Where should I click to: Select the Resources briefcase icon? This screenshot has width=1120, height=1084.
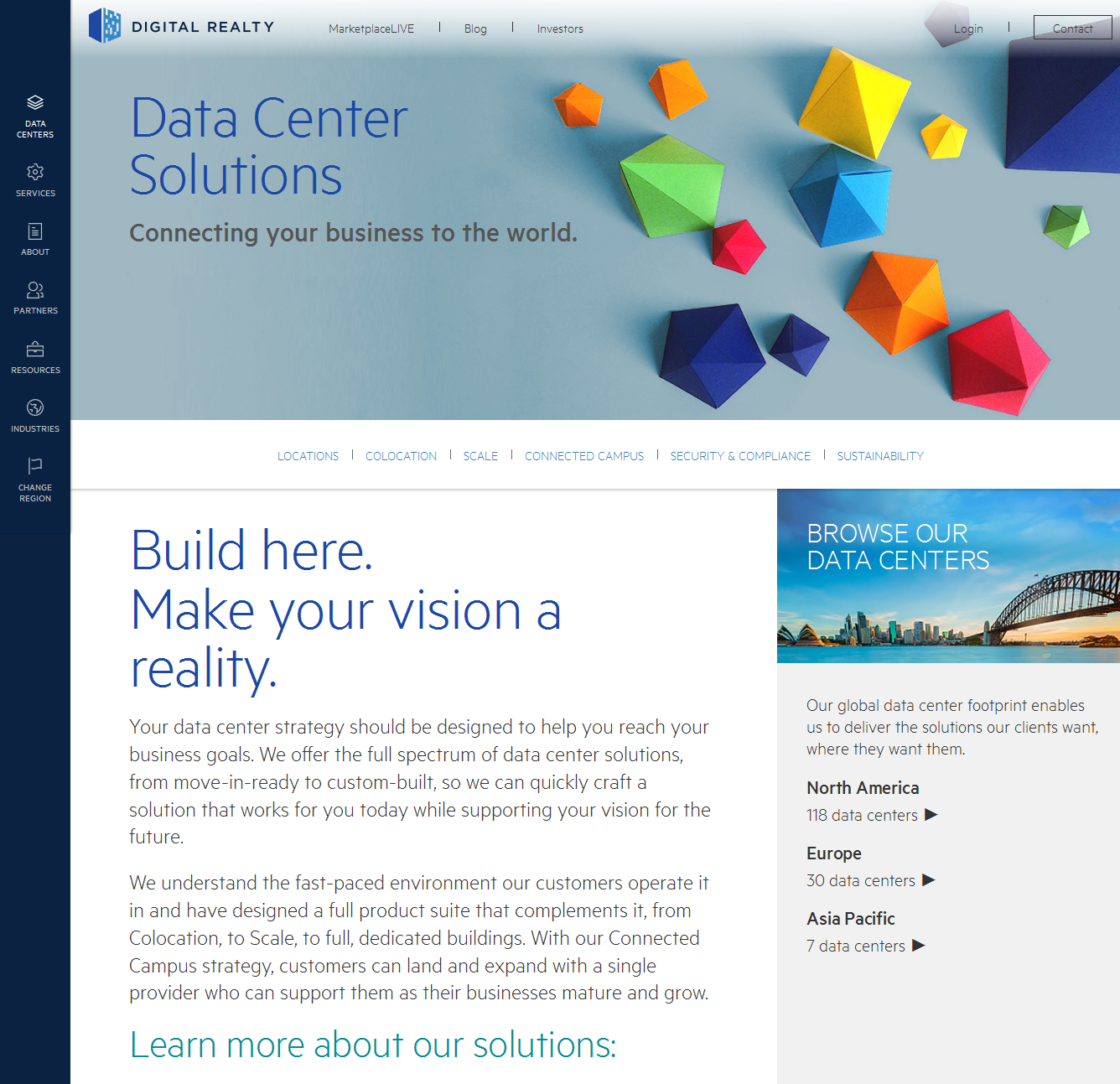coord(35,349)
